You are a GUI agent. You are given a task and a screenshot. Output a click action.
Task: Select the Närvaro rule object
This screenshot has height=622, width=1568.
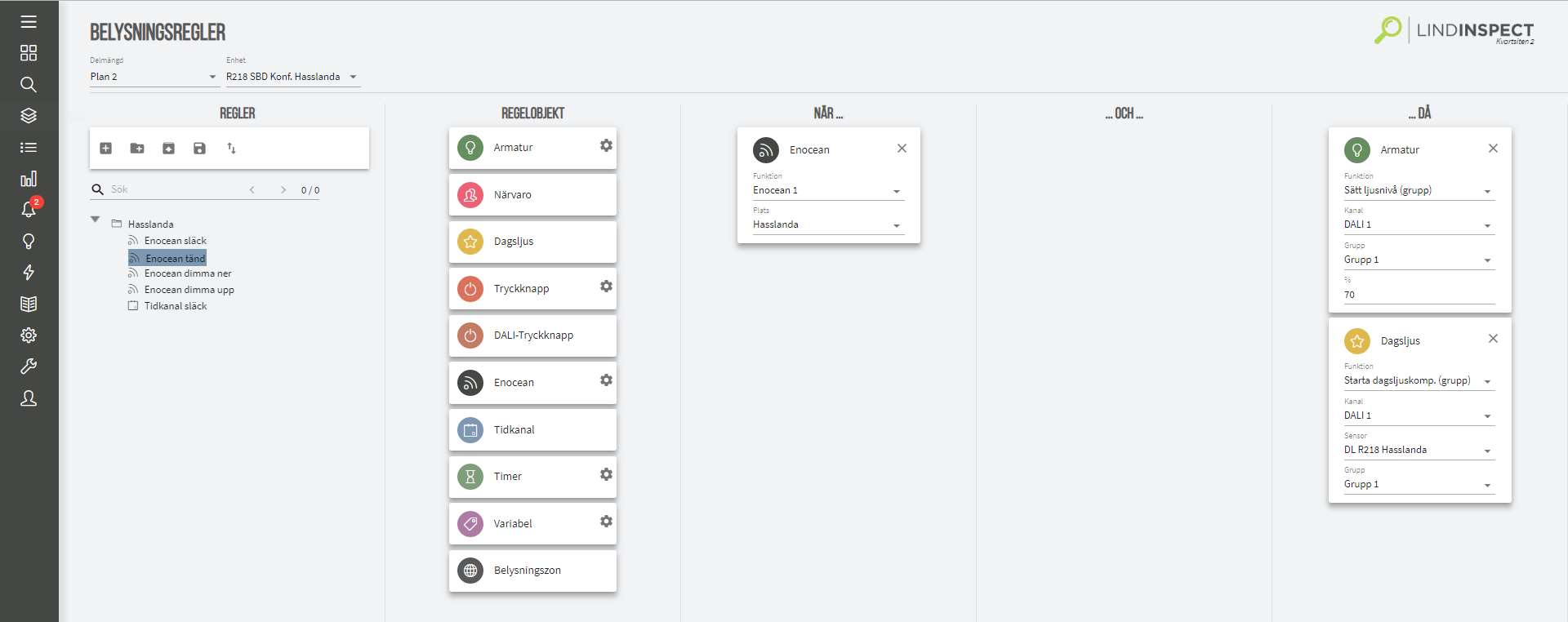point(532,195)
